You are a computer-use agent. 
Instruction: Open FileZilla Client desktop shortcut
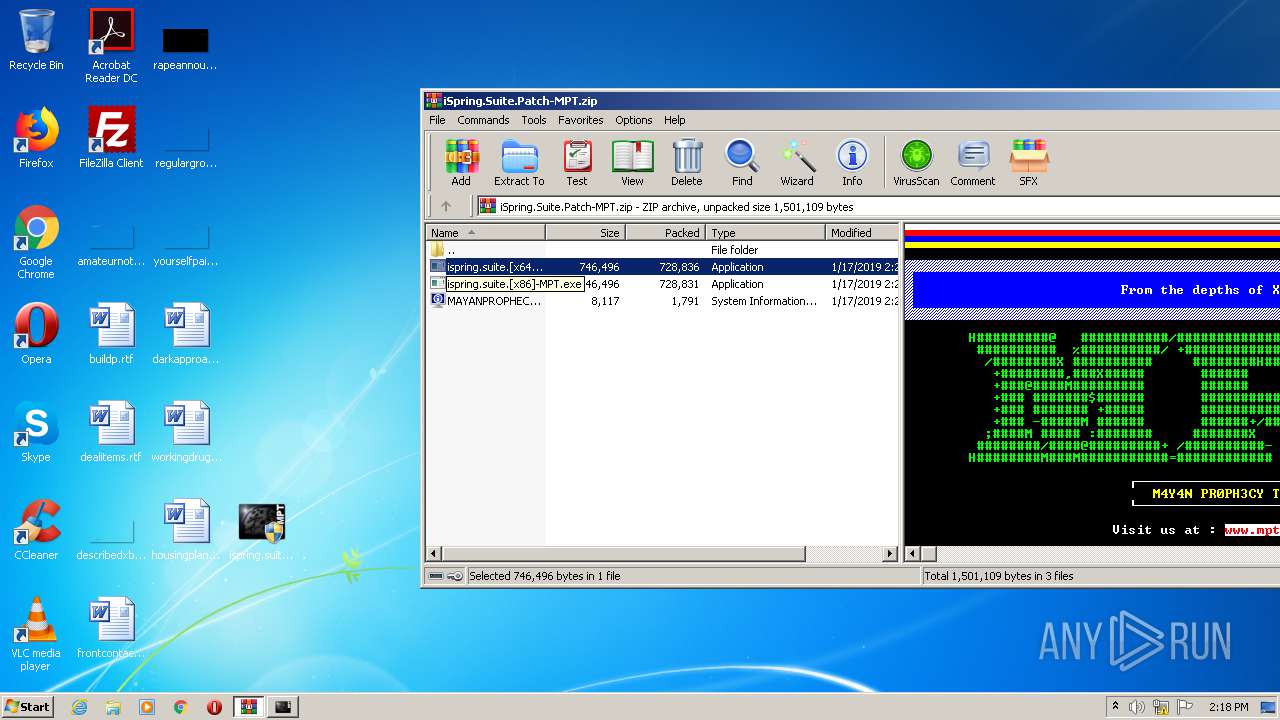(x=111, y=138)
